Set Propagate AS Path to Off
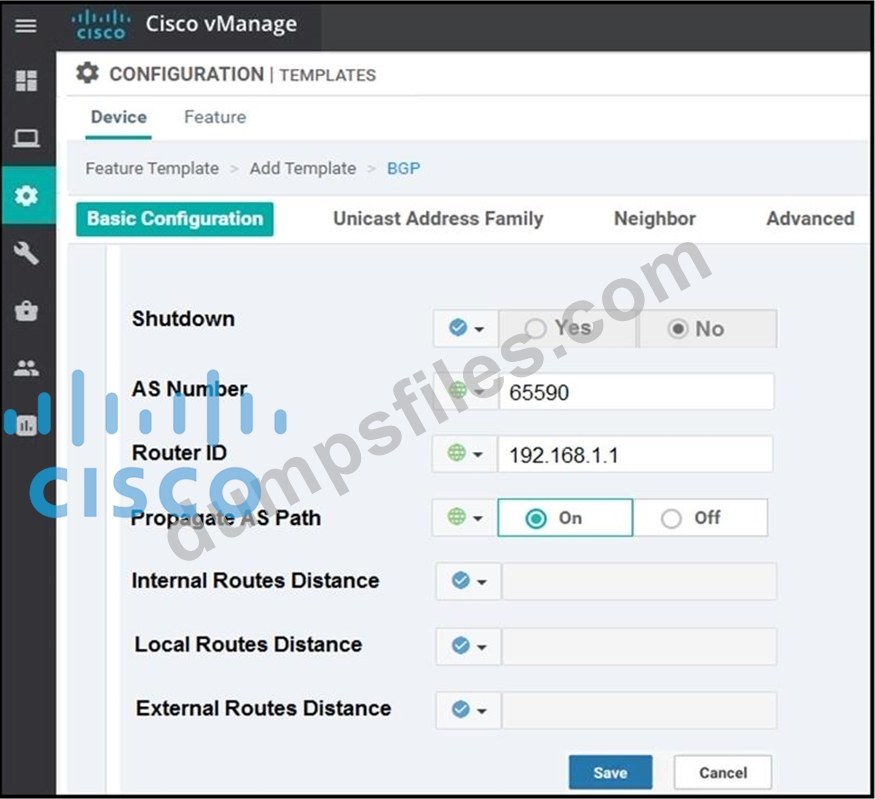Screen dimensions: 875x799 [x=671, y=519]
